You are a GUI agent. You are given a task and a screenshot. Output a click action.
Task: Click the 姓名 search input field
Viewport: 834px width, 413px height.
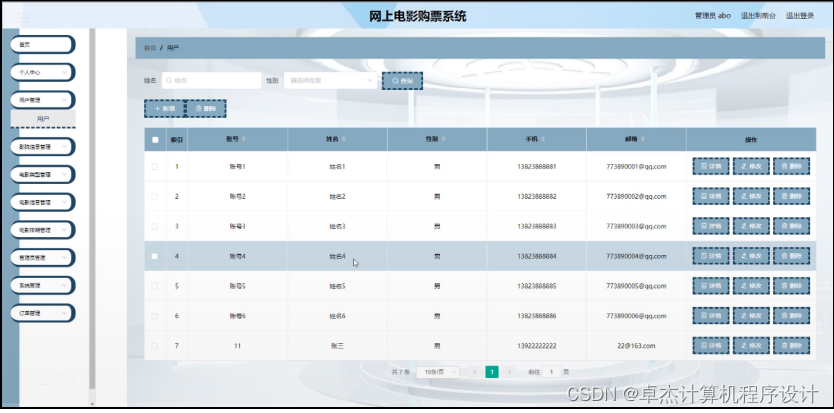tap(211, 80)
